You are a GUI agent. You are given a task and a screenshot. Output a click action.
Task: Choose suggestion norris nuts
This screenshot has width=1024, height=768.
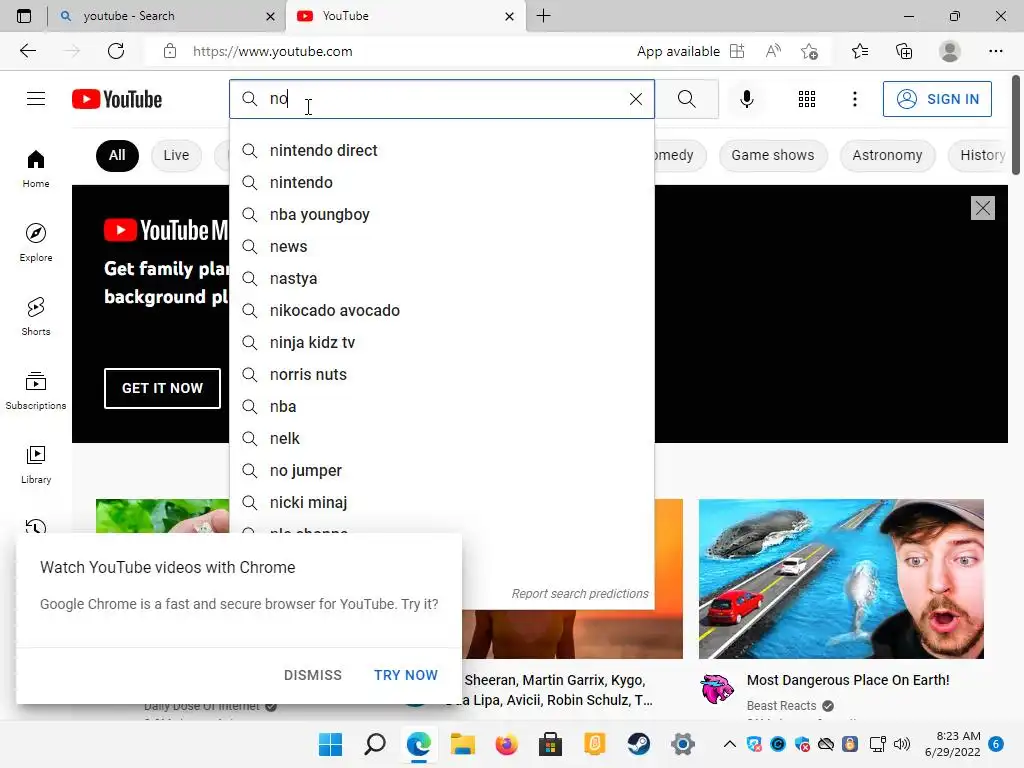pos(441,374)
